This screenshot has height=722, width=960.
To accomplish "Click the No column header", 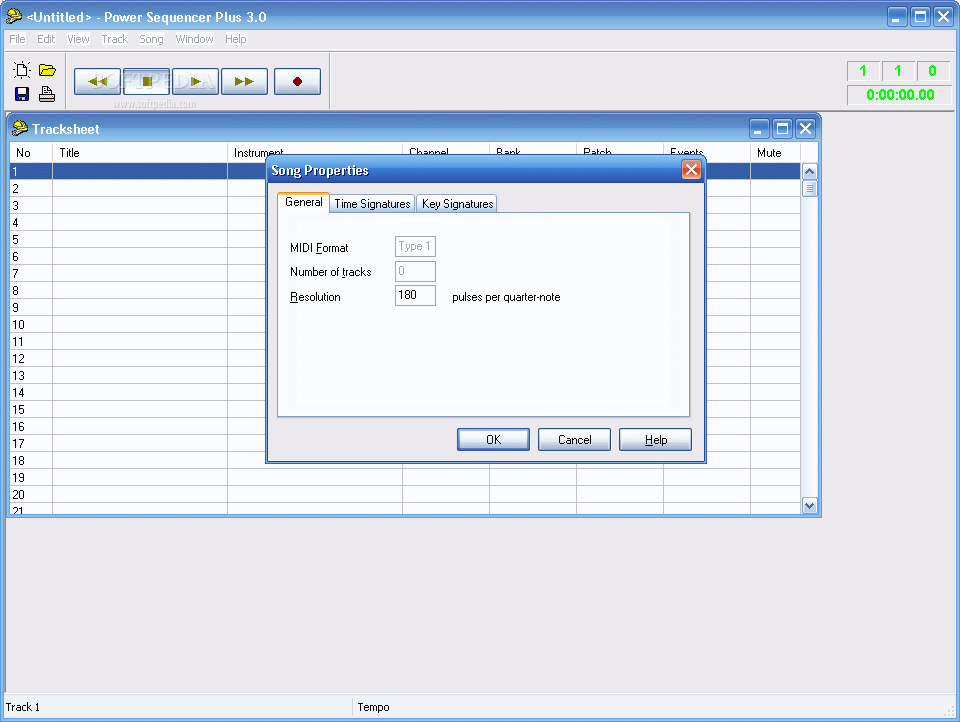I will pyautogui.click(x=31, y=152).
